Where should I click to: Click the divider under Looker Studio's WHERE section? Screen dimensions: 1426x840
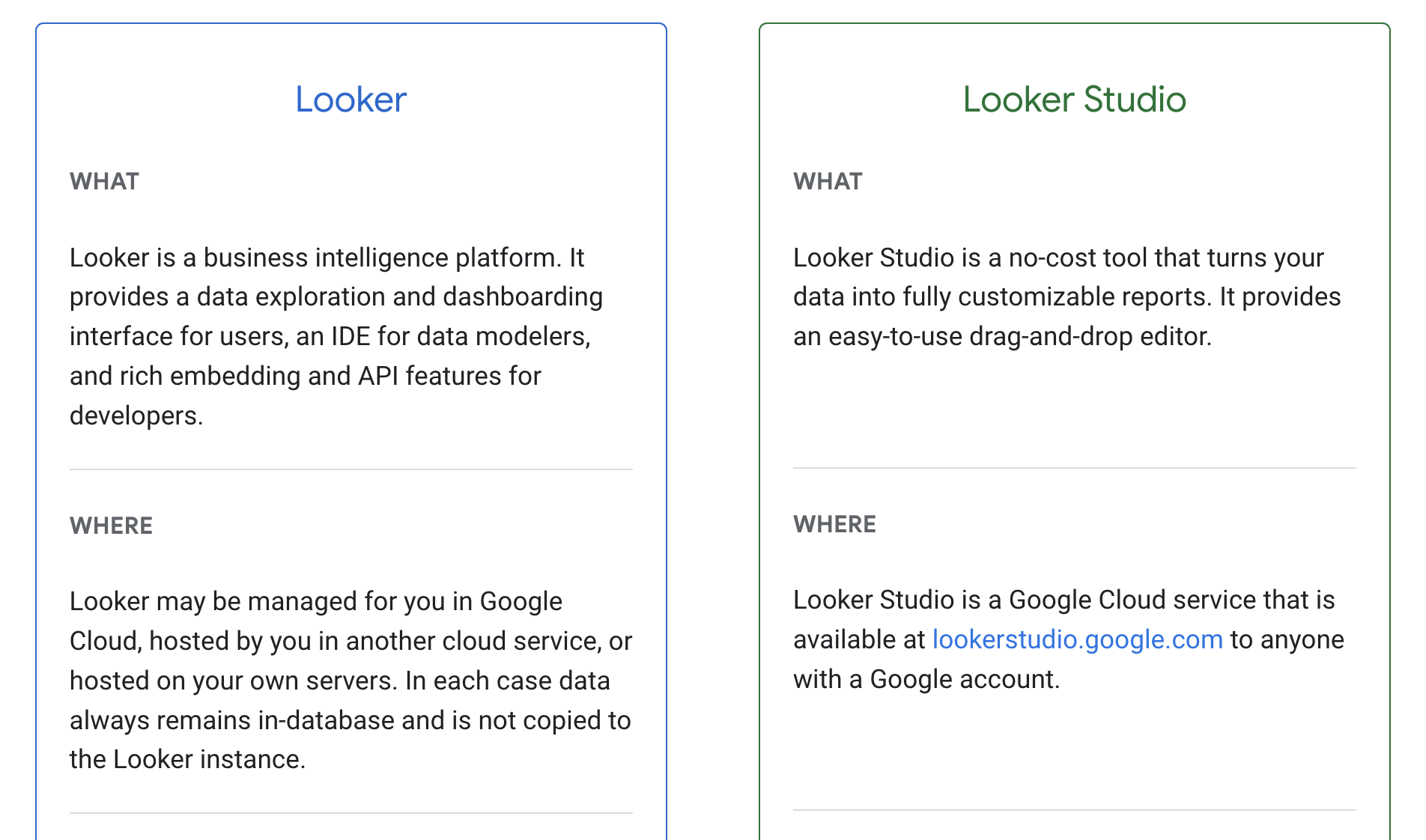click(1074, 810)
